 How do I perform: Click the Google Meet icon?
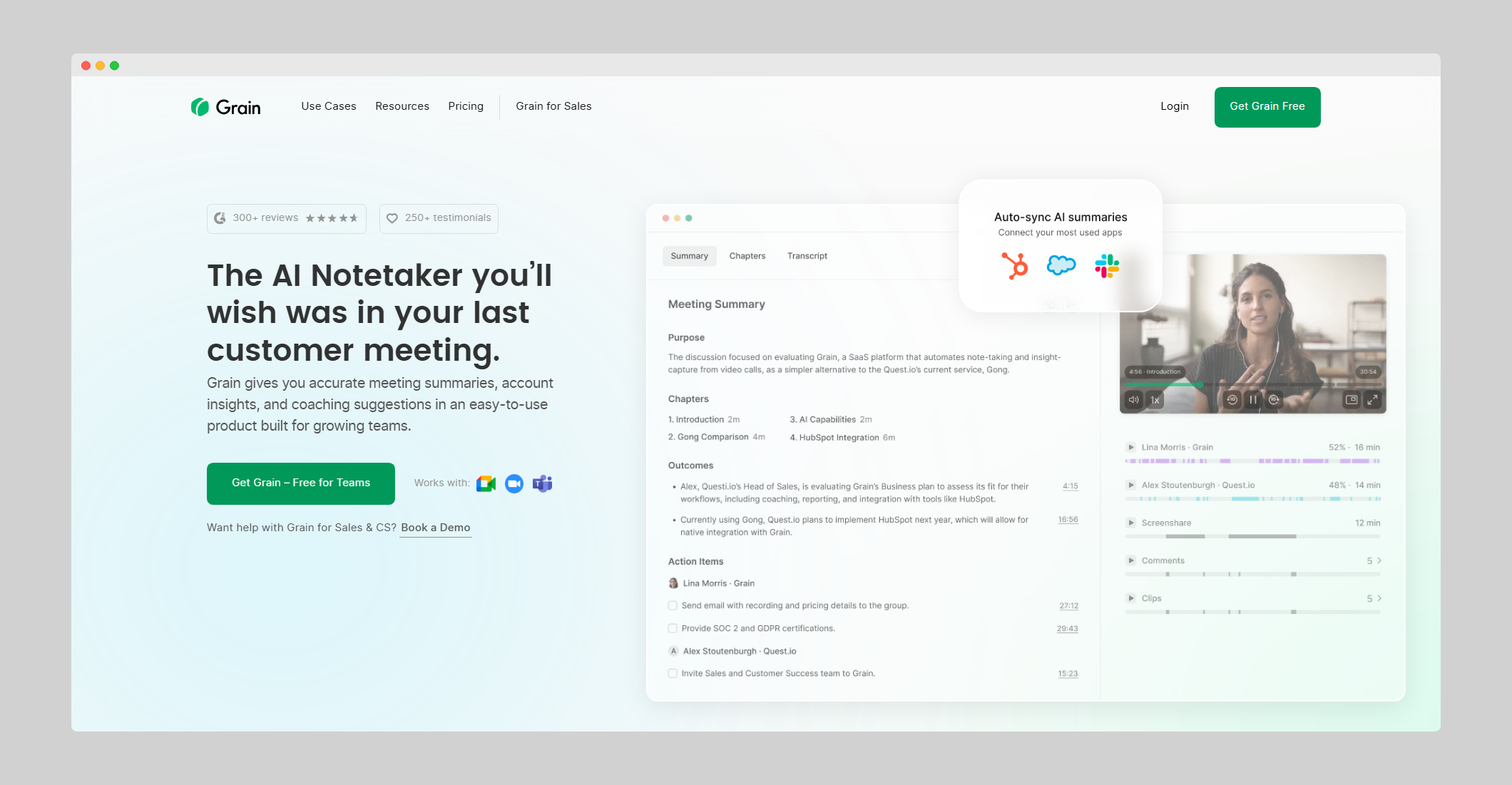click(486, 483)
